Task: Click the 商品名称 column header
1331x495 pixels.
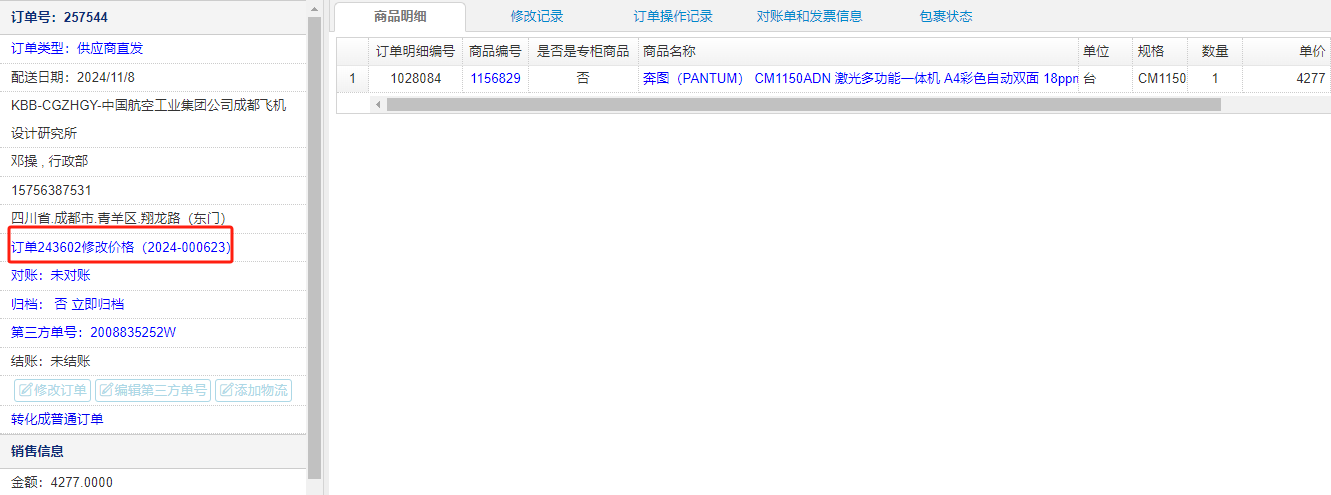Action: pyautogui.click(x=858, y=51)
